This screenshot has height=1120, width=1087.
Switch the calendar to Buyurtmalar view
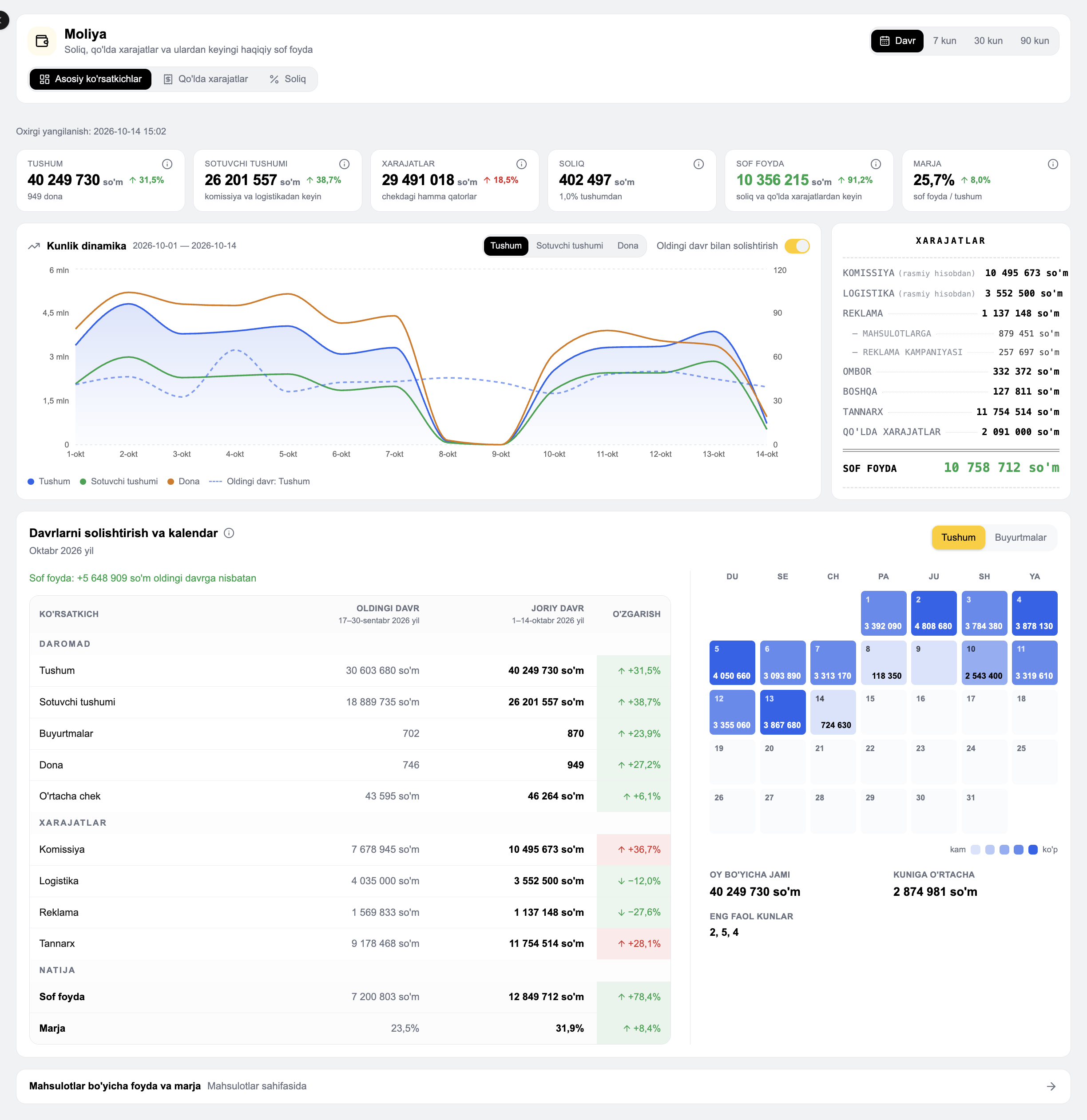click(x=1020, y=538)
